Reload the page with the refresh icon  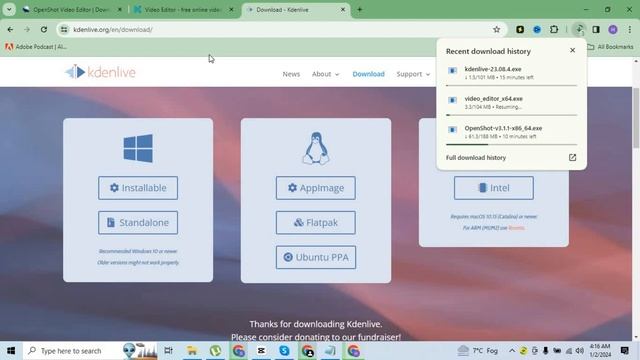44,29
